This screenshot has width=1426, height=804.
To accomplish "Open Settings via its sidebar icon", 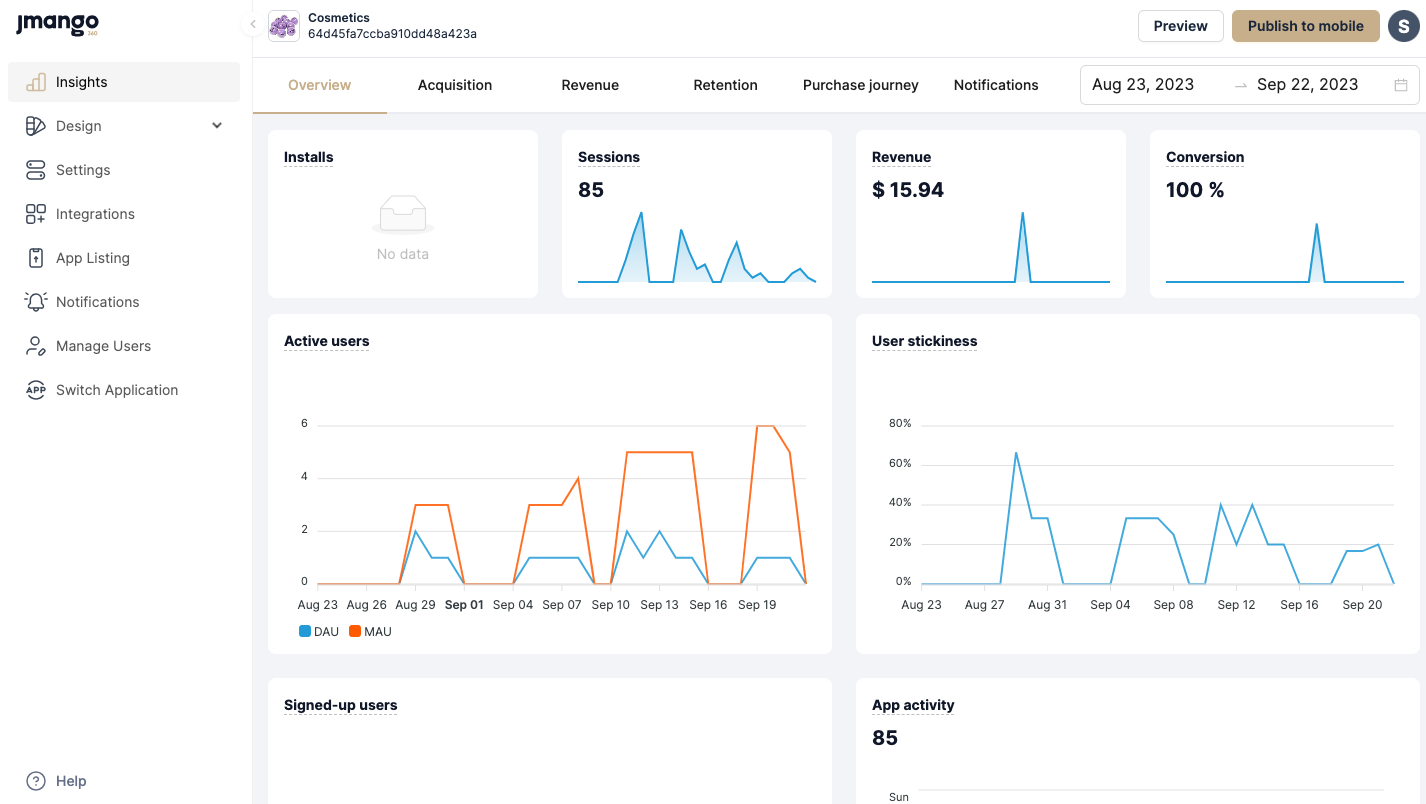I will coord(36,170).
